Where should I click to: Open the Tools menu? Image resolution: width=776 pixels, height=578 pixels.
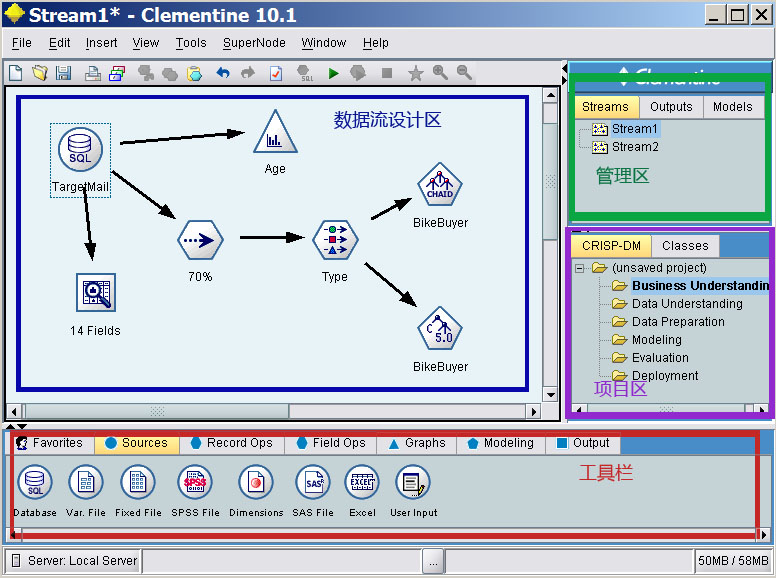191,43
